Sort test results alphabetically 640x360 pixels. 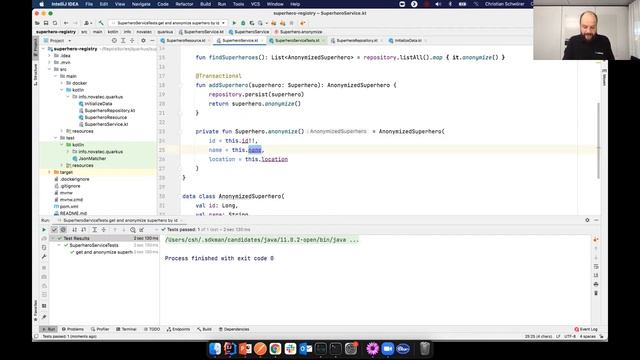click(75, 230)
